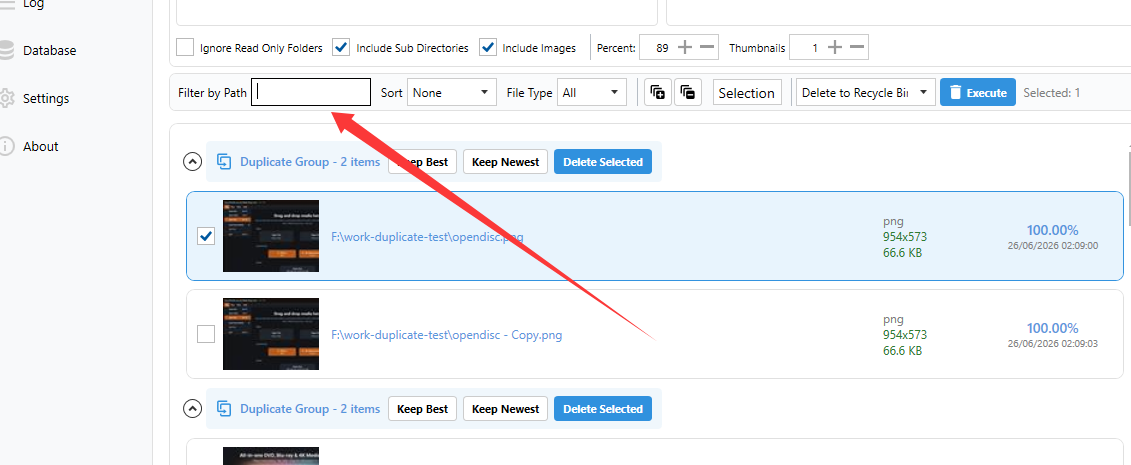Open the Sort dropdown showing None

click(452, 92)
